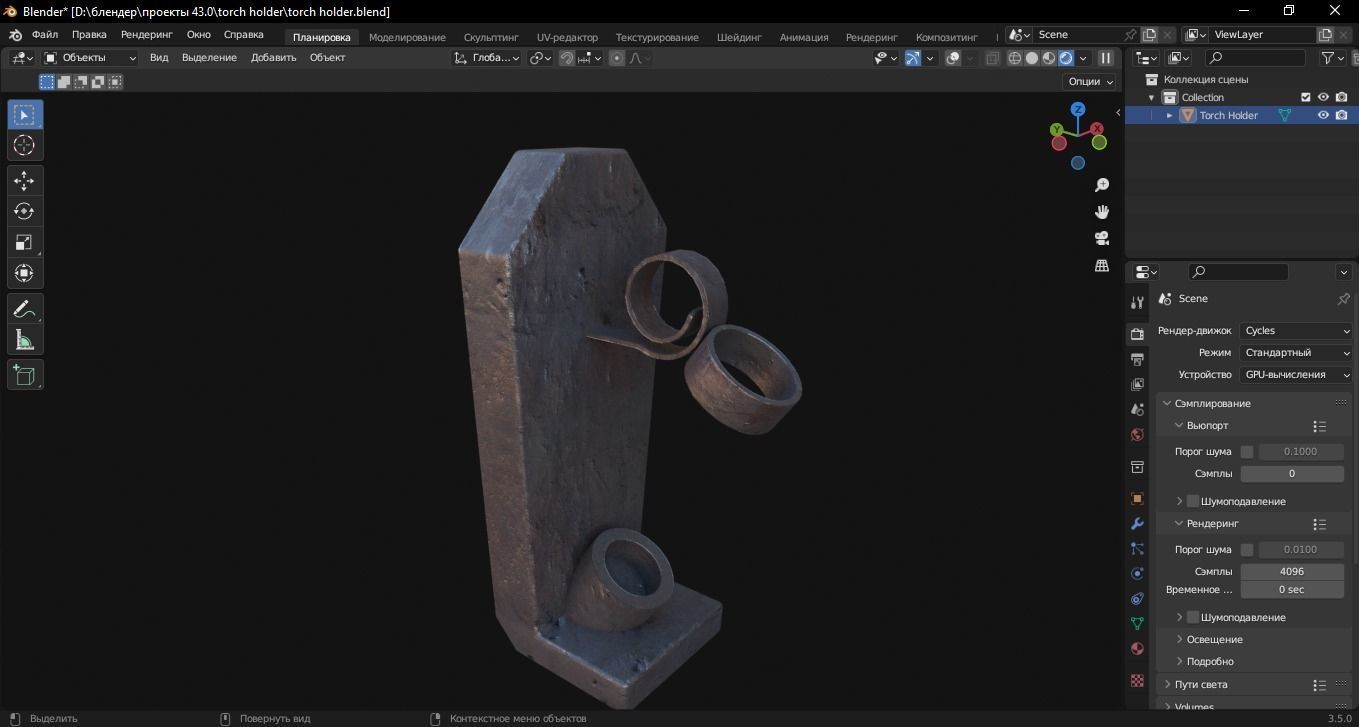Open the Добавить menu in viewport header
This screenshot has height=727, width=1359.
273,58
